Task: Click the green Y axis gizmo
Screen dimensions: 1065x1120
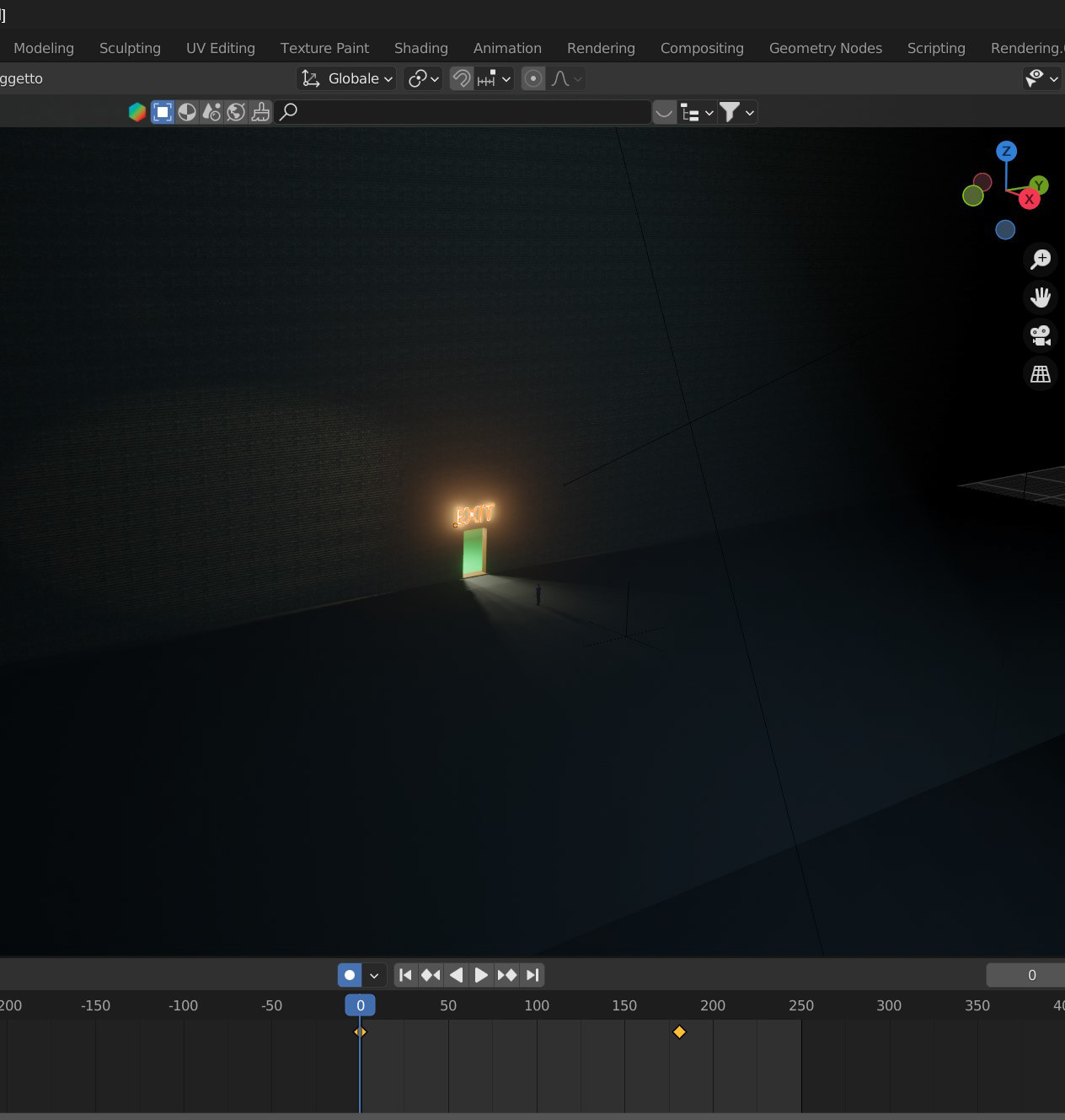Action: pos(1040,185)
